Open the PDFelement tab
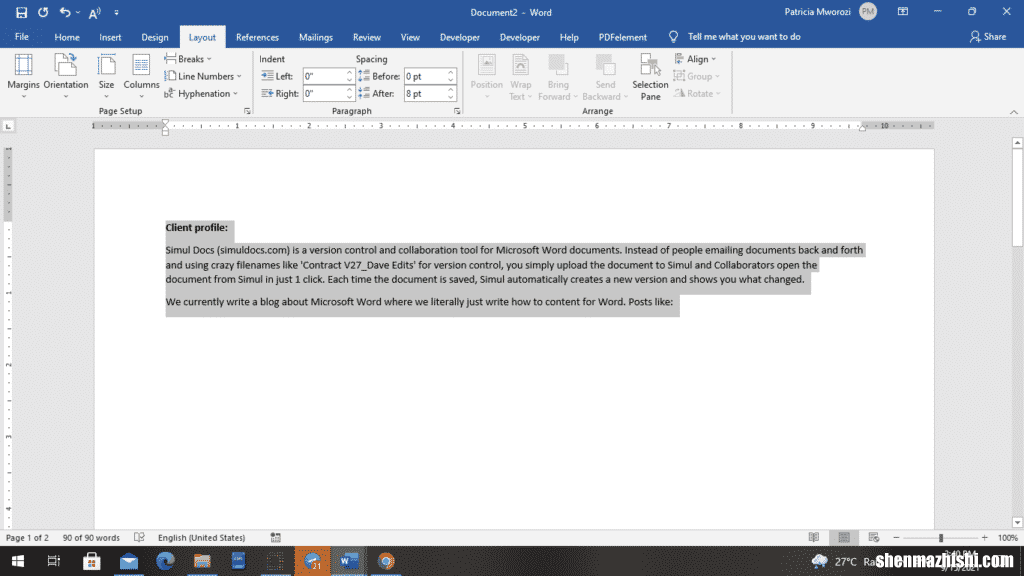Screen dimensions: 1024x576 tap(623, 37)
